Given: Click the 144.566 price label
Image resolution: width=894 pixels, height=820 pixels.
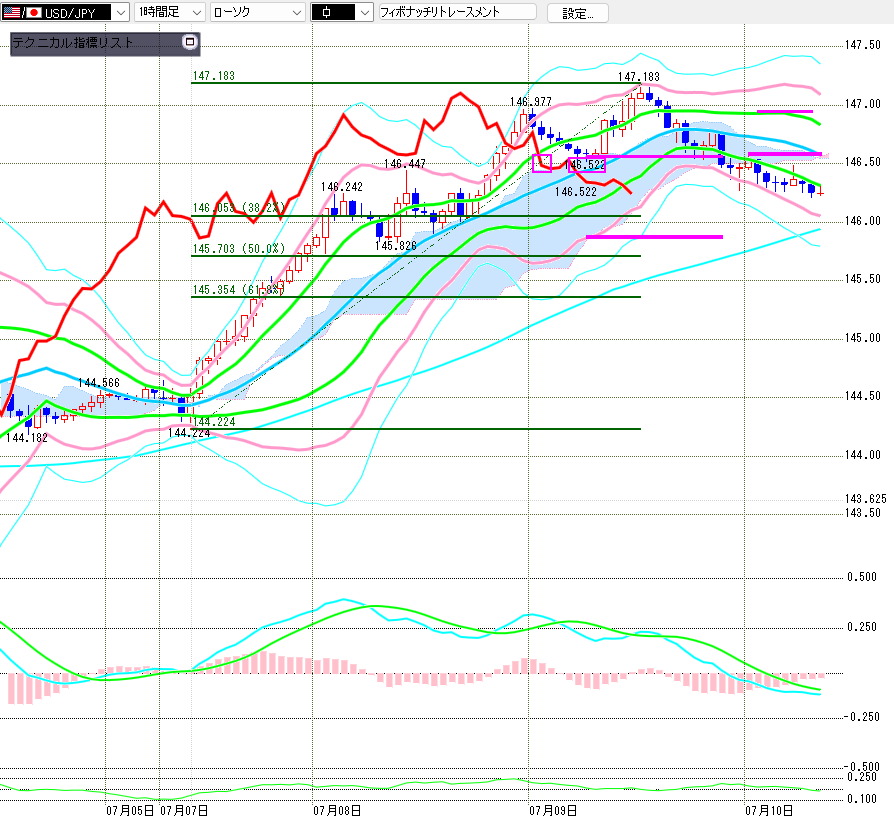Looking at the screenshot, I should click(99, 383).
